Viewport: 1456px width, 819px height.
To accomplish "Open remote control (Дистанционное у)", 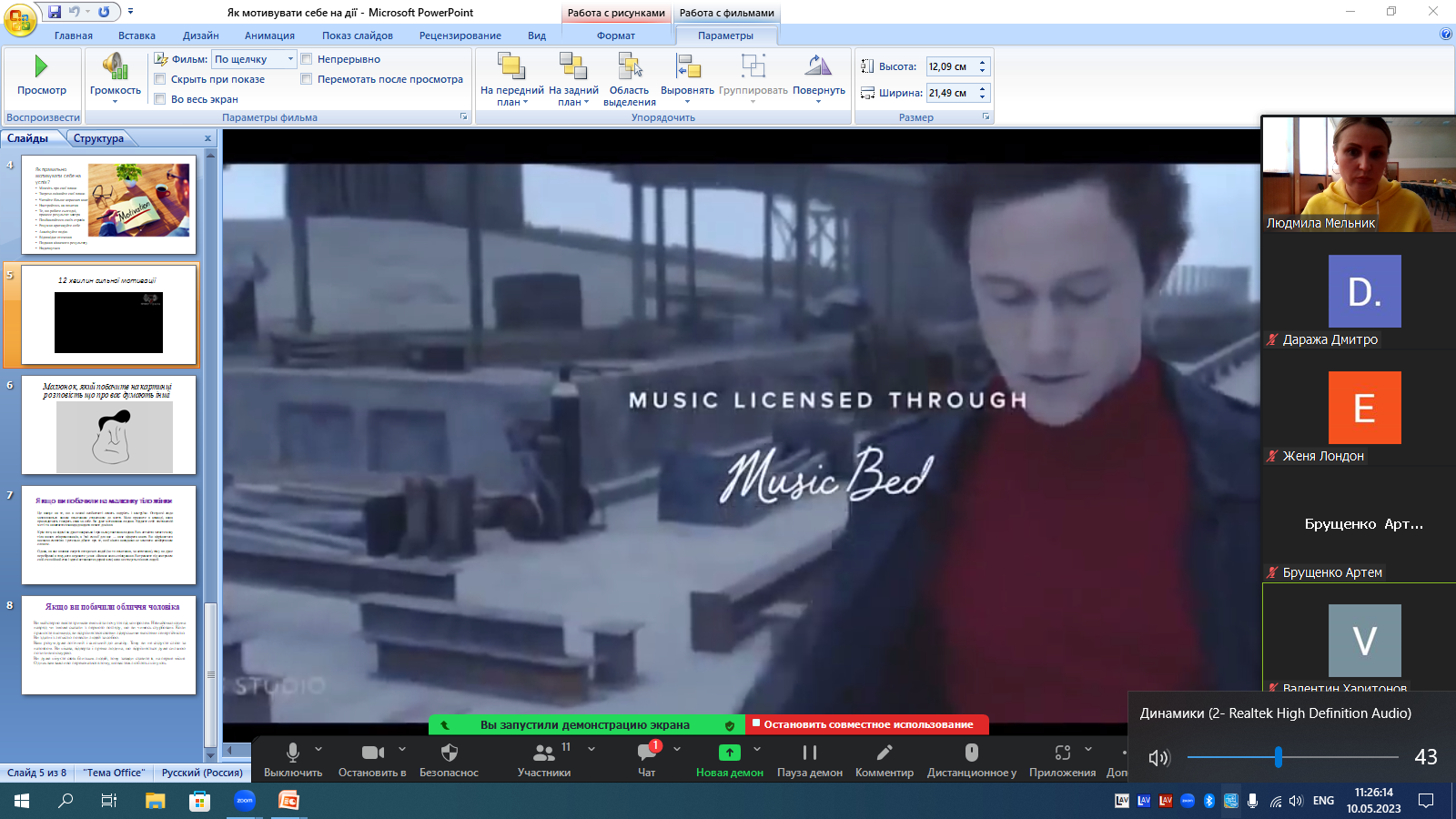I will [x=972, y=760].
